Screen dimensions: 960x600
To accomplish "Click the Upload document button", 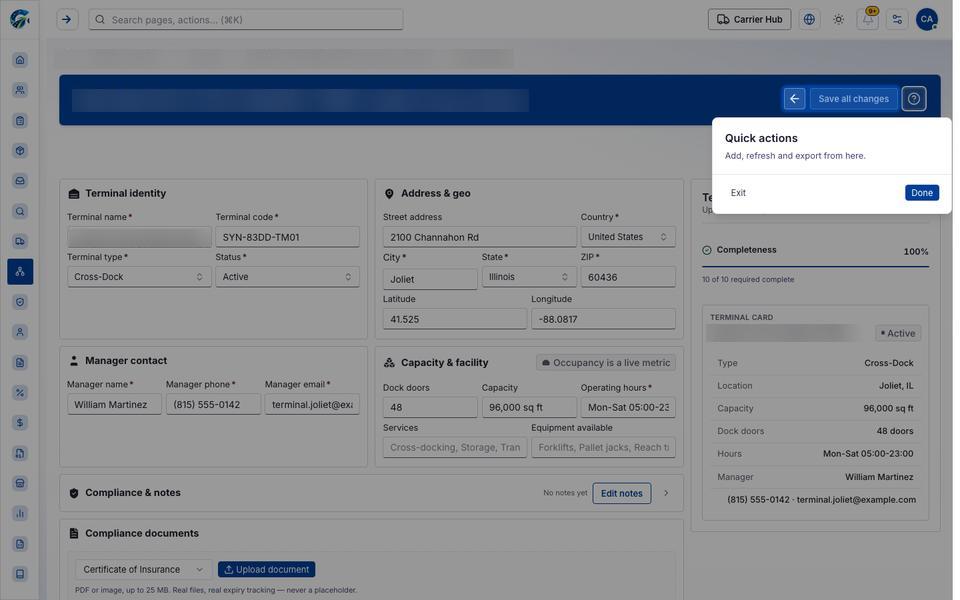I will [266, 569].
